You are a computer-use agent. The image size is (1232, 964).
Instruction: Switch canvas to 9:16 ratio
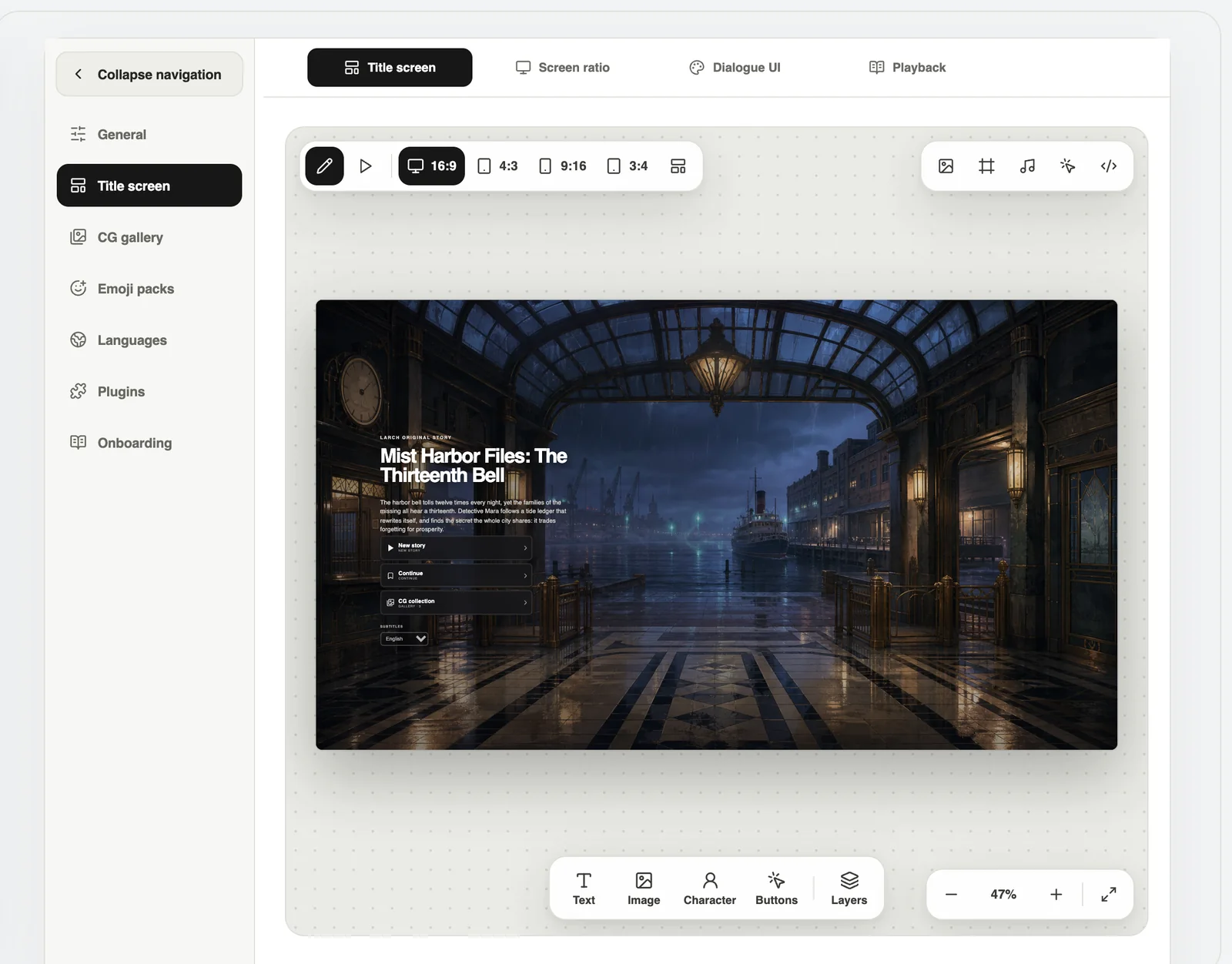click(x=563, y=166)
